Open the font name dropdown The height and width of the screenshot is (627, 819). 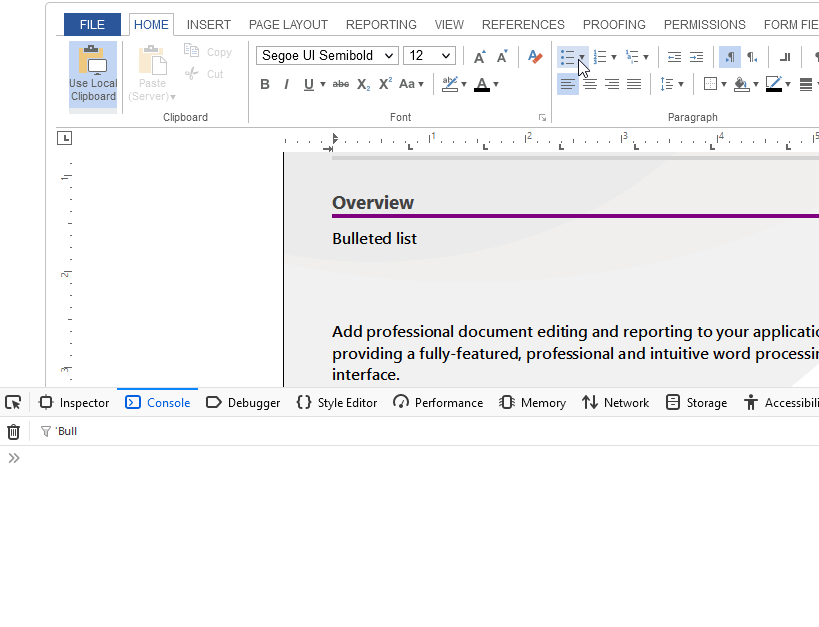click(389, 56)
